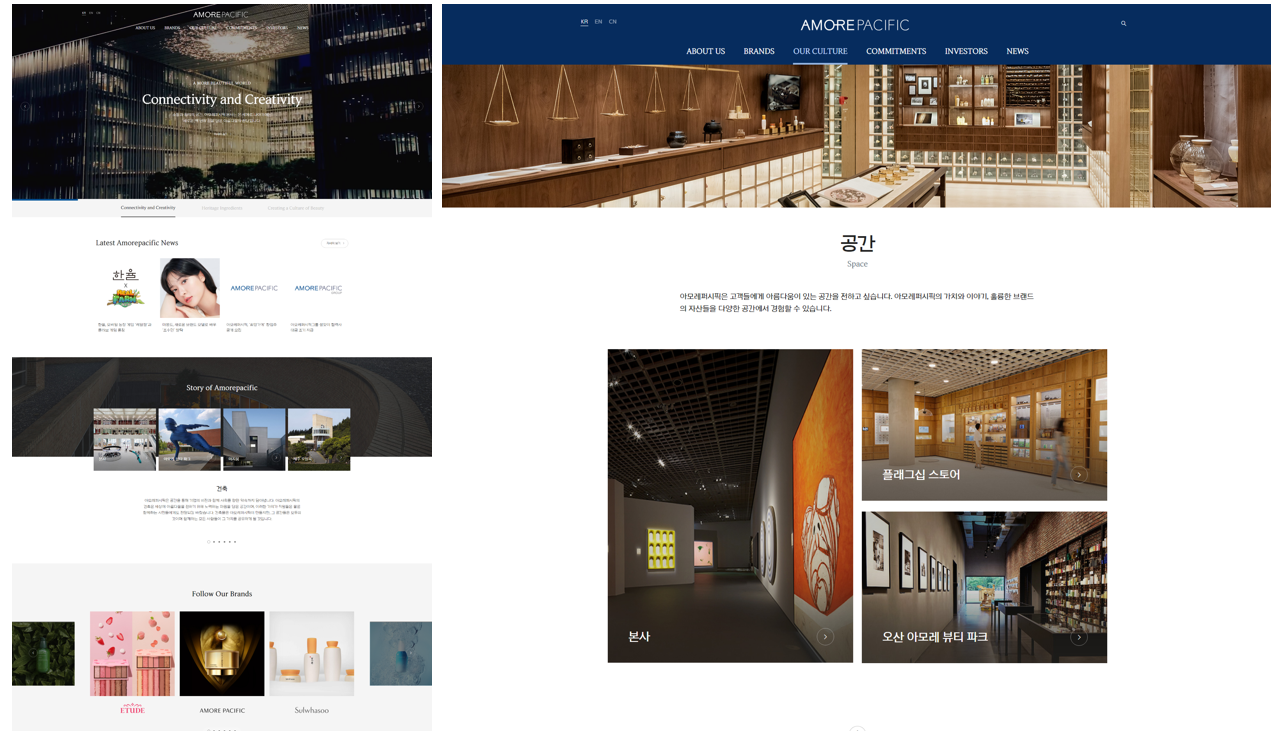Click the AMOREPACIFIC logo in the blue header
Image resolution: width=1271 pixels, height=731 pixels.
(855, 24)
